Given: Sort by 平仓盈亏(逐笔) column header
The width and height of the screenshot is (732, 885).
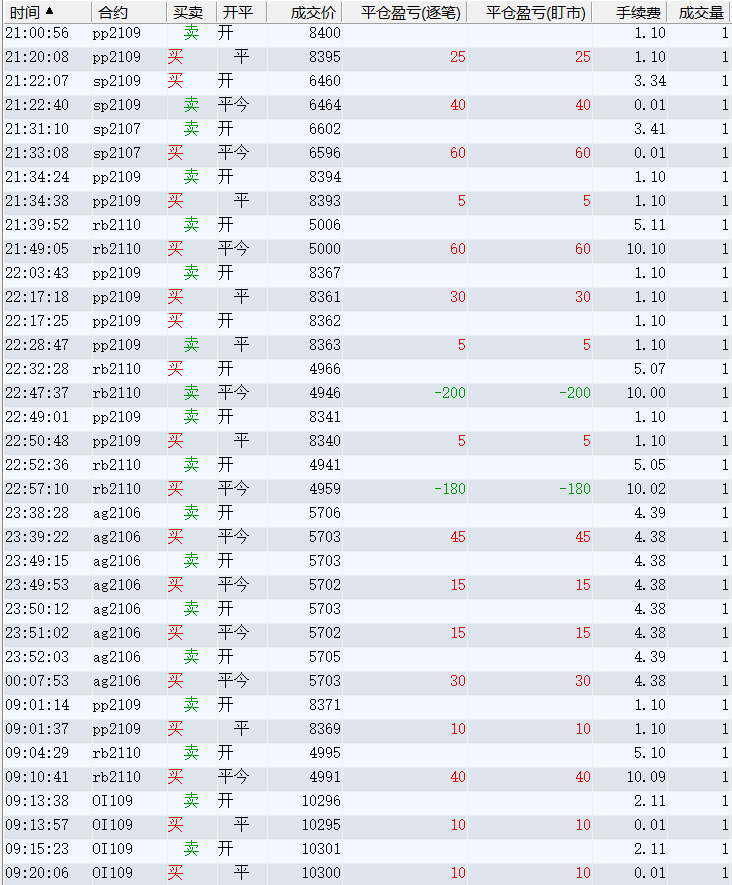Looking at the screenshot, I should 410,13.
